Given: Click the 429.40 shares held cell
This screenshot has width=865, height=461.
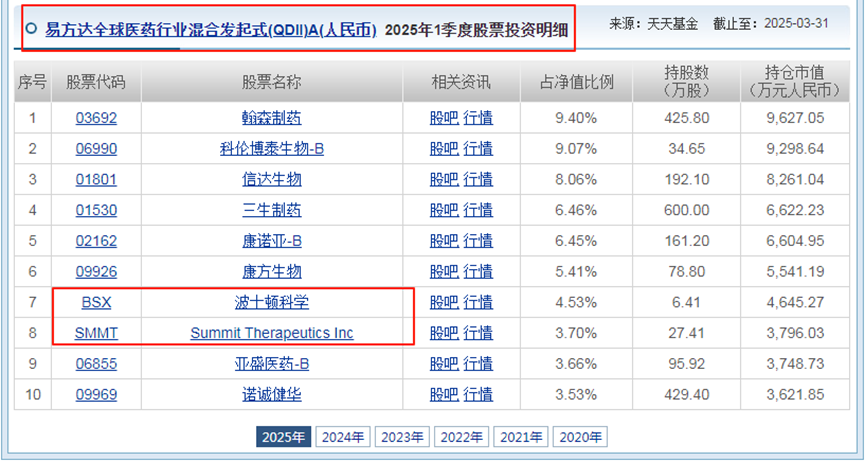Looking at the screenshot, I should [x=687, y=395].
